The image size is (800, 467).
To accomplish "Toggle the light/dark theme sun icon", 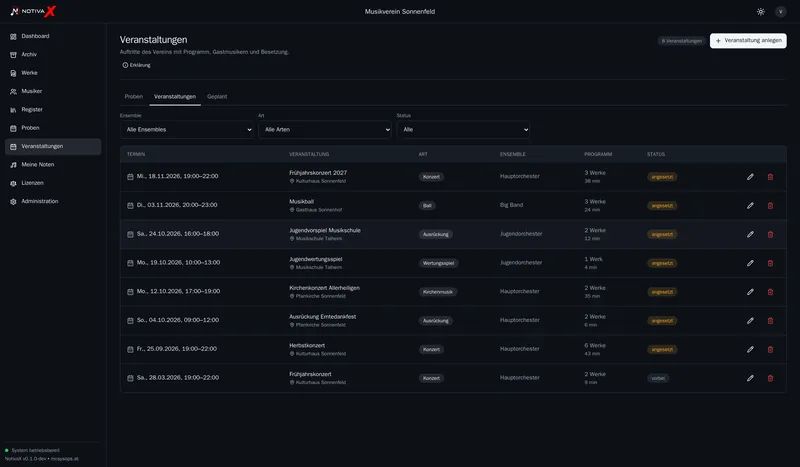I will tap(761, 12).
